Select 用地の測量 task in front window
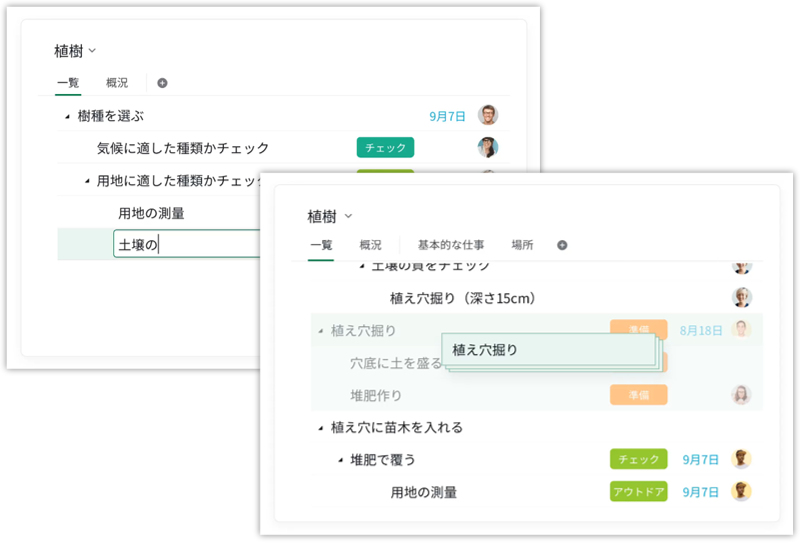The image size is (800, 543). (423, 492)
